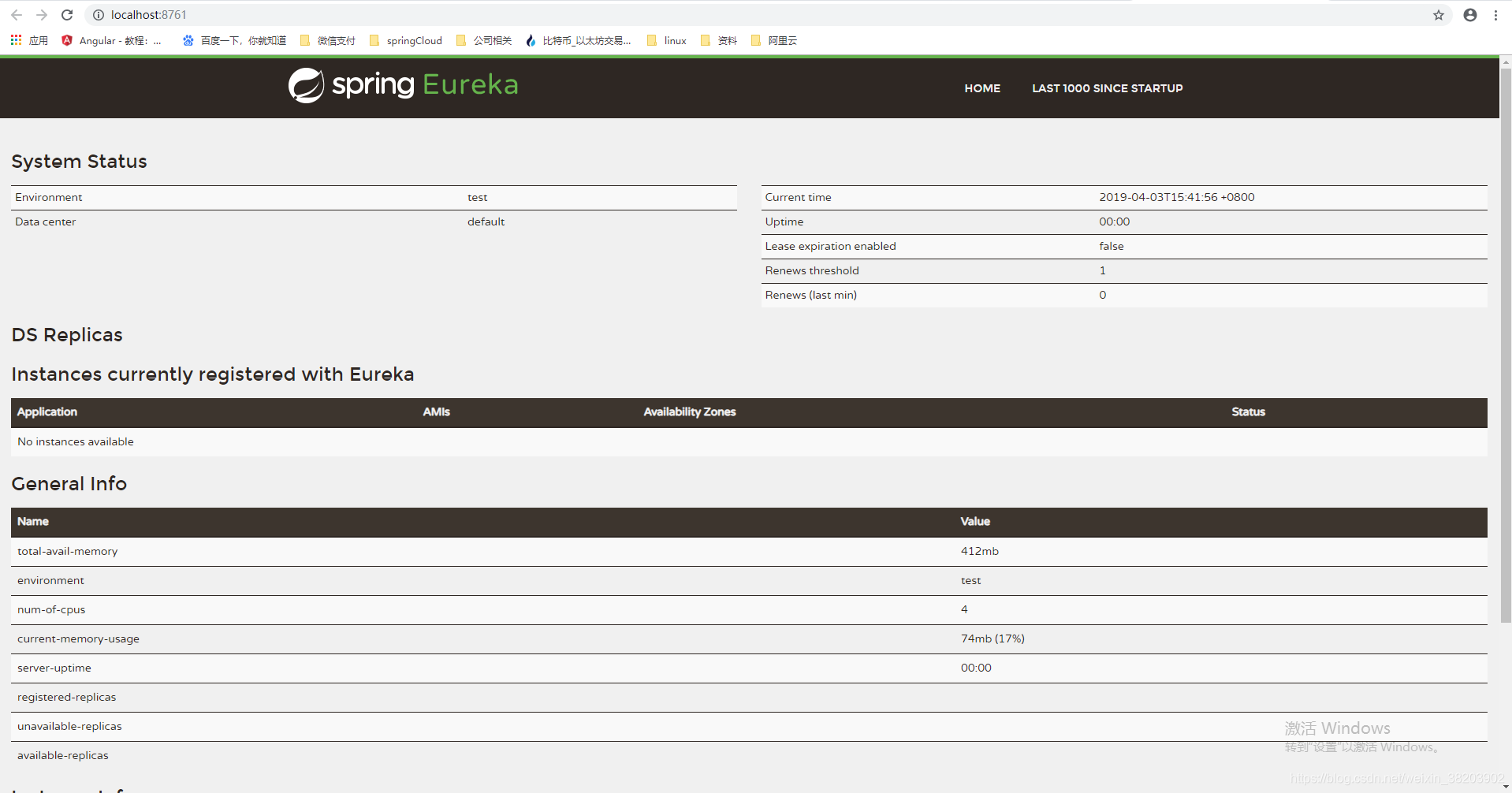Click the Uptime label in System Status

(x=784, y=222)
